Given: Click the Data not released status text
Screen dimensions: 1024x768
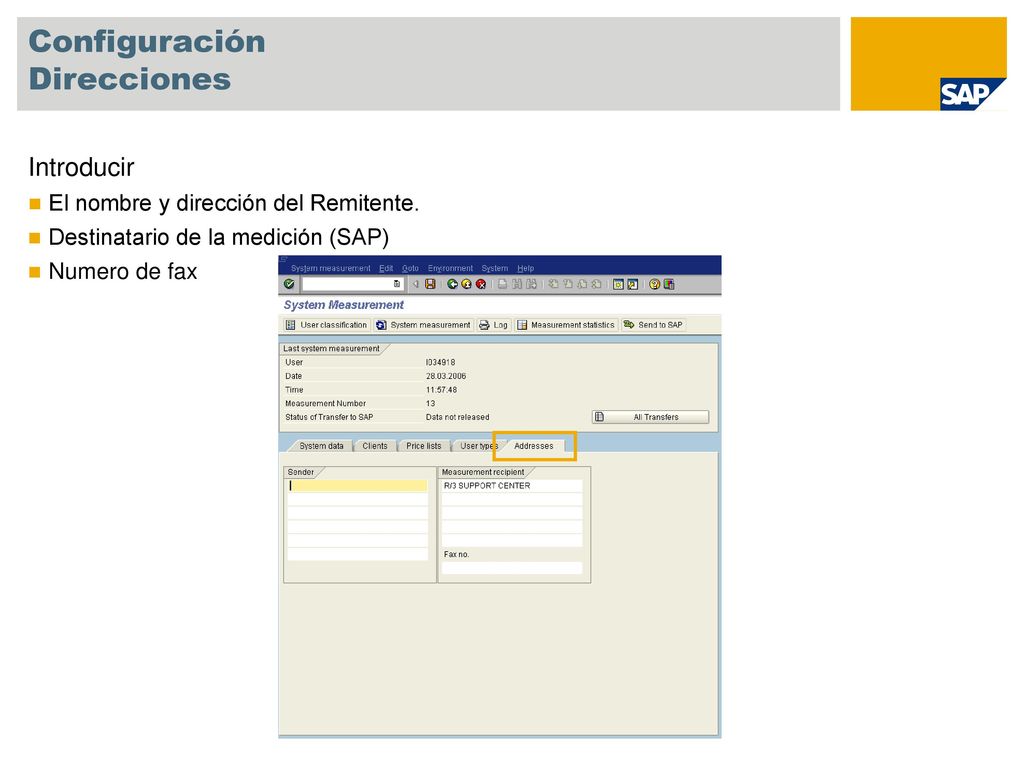Looking at the screenshot, I should [457, 417].
